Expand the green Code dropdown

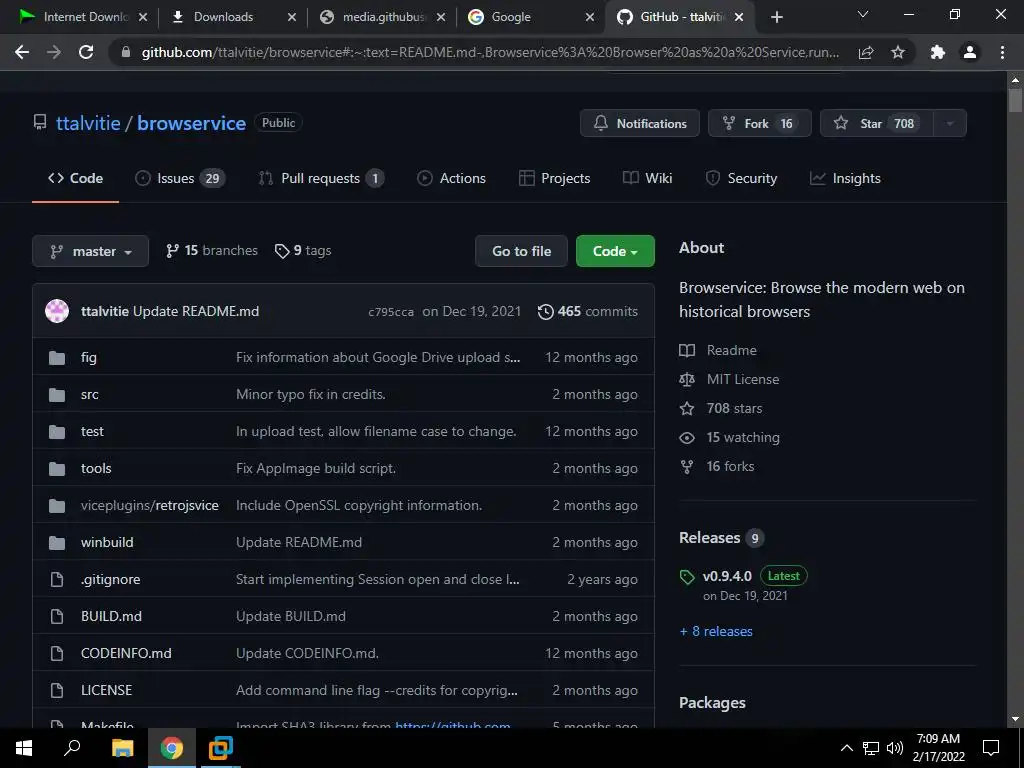click(615, 251)
